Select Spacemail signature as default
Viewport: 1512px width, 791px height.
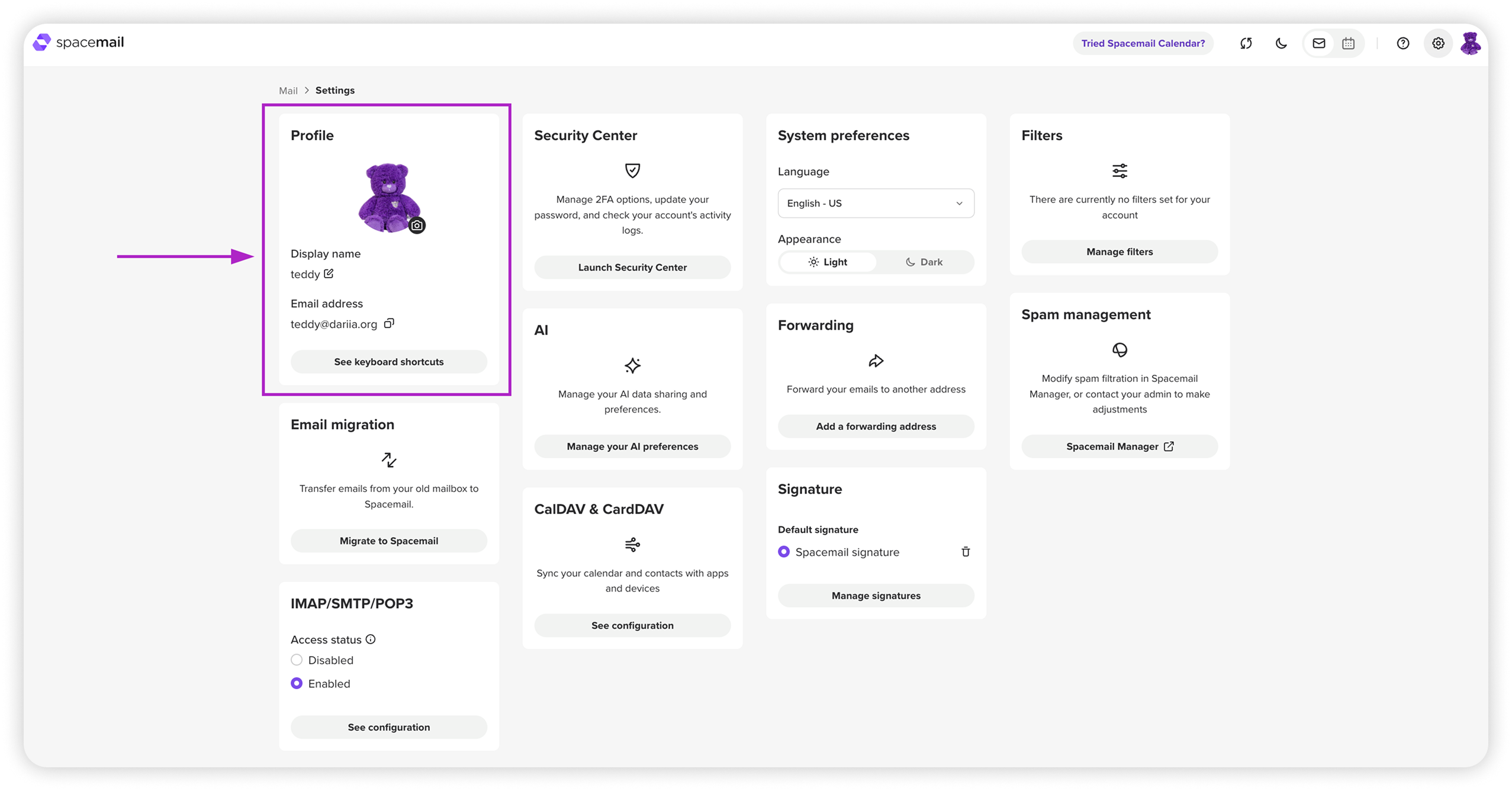point(784,552)
